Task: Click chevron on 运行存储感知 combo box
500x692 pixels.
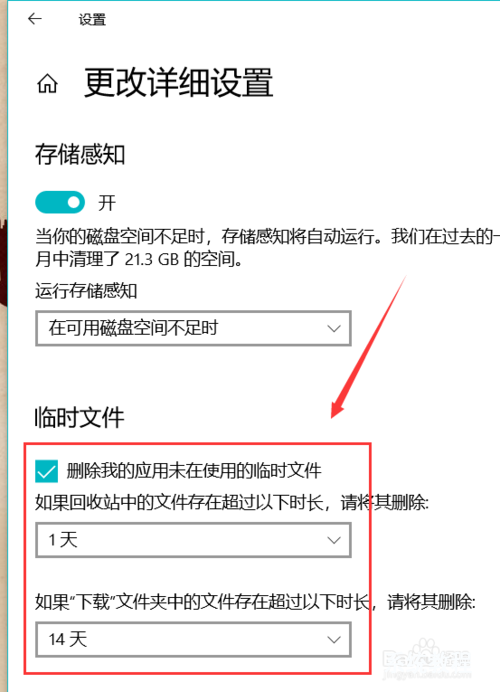Action: [334, 328]
